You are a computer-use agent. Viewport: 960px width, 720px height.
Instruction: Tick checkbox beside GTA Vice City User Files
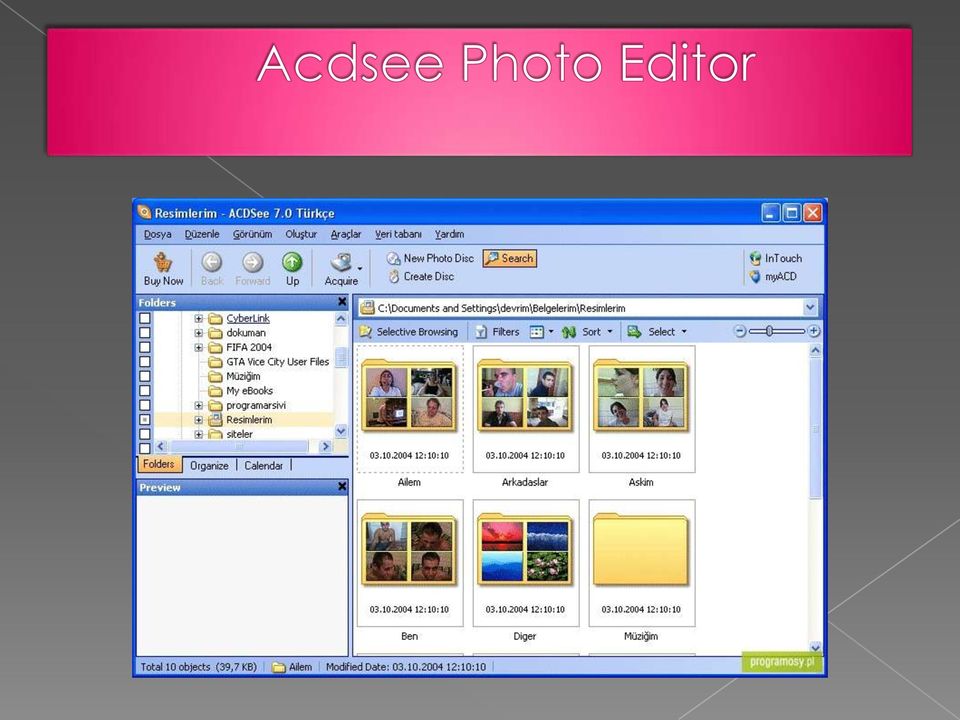tap(144, 362)
